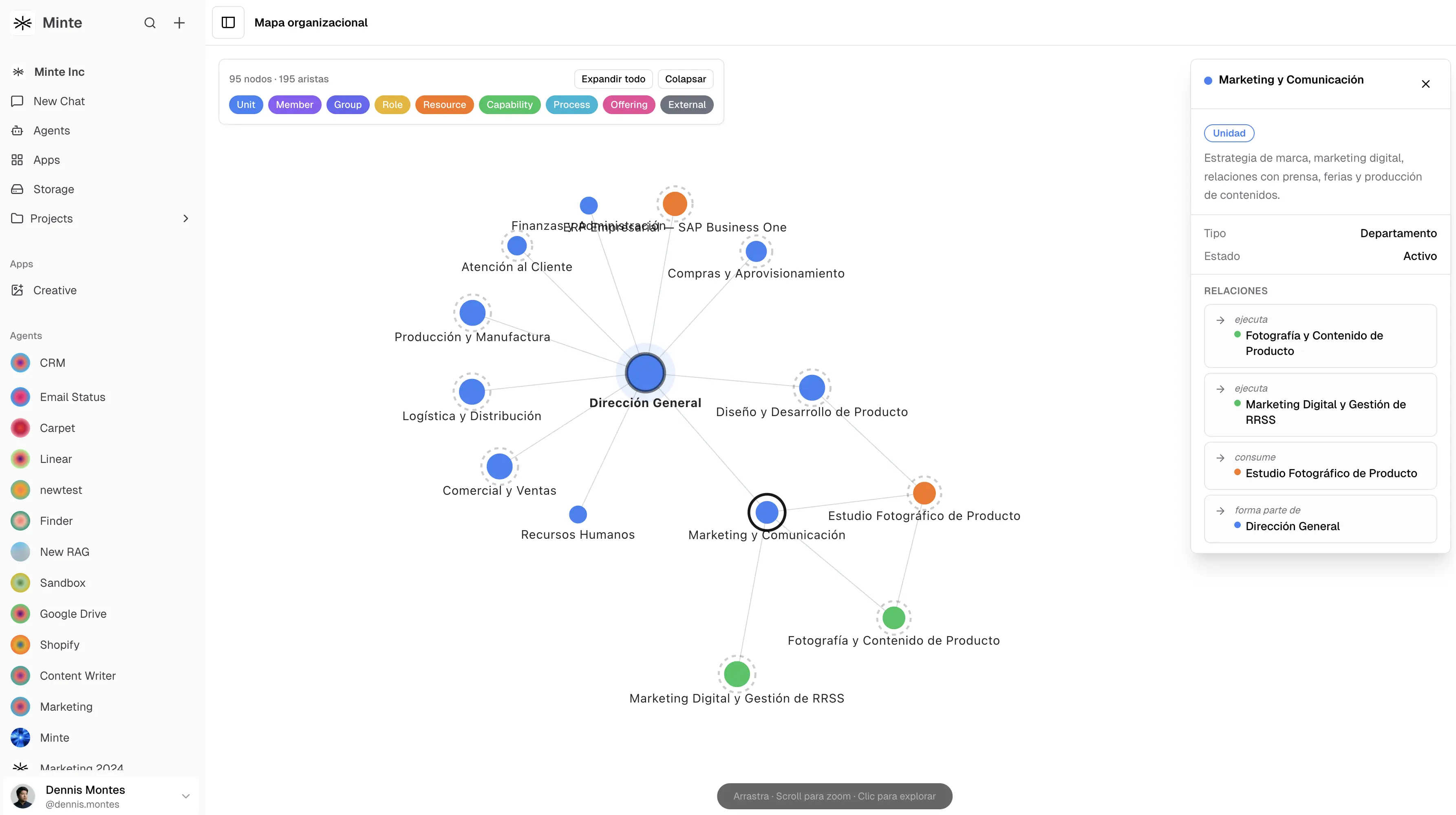The width and height of the screenshot is (1456, 815).
Task: Start a New Chat
Action: (59, 101)
